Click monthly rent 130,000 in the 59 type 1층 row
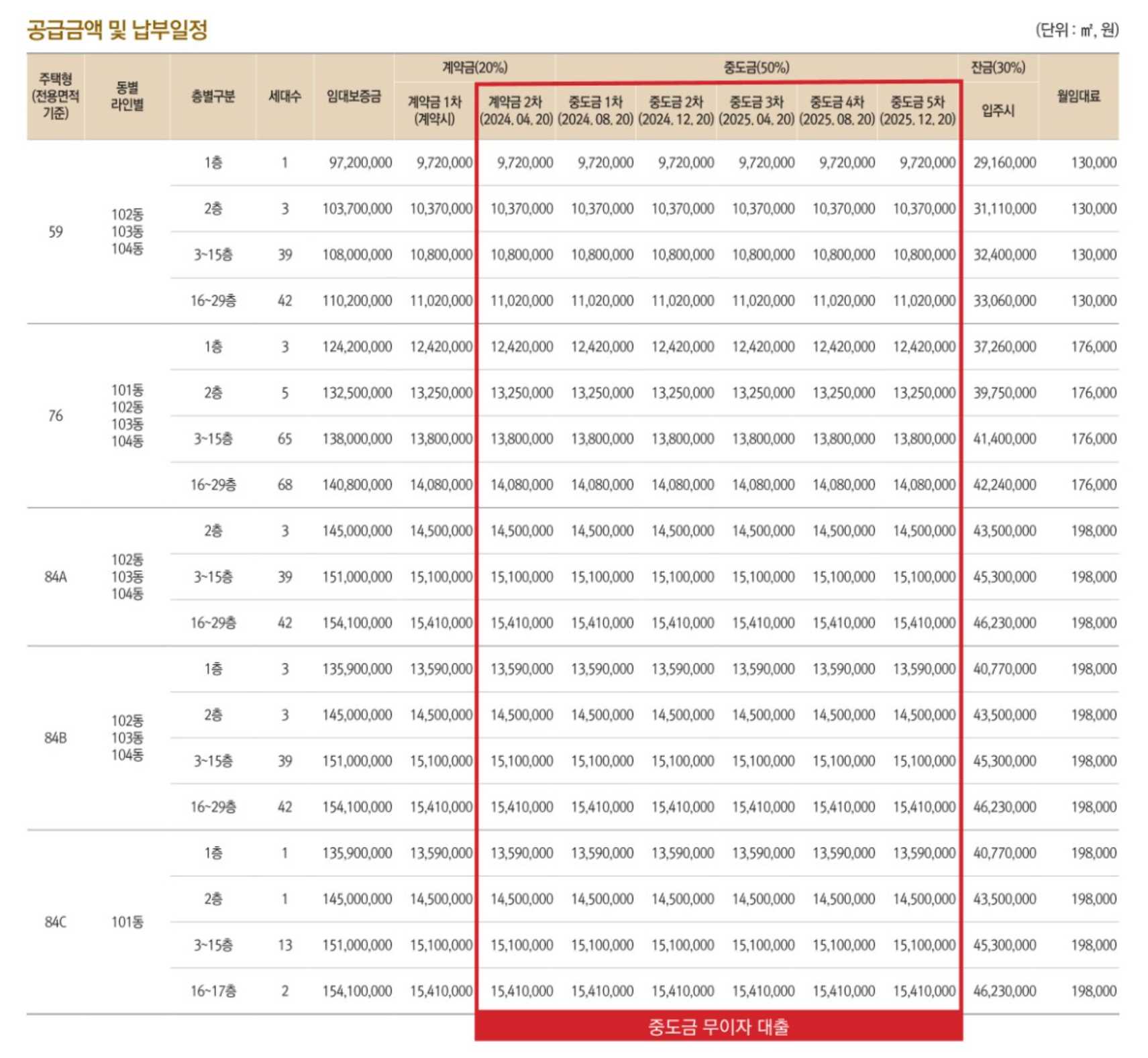This screenshot has height=1058, width=1148. coord(1094,163)
